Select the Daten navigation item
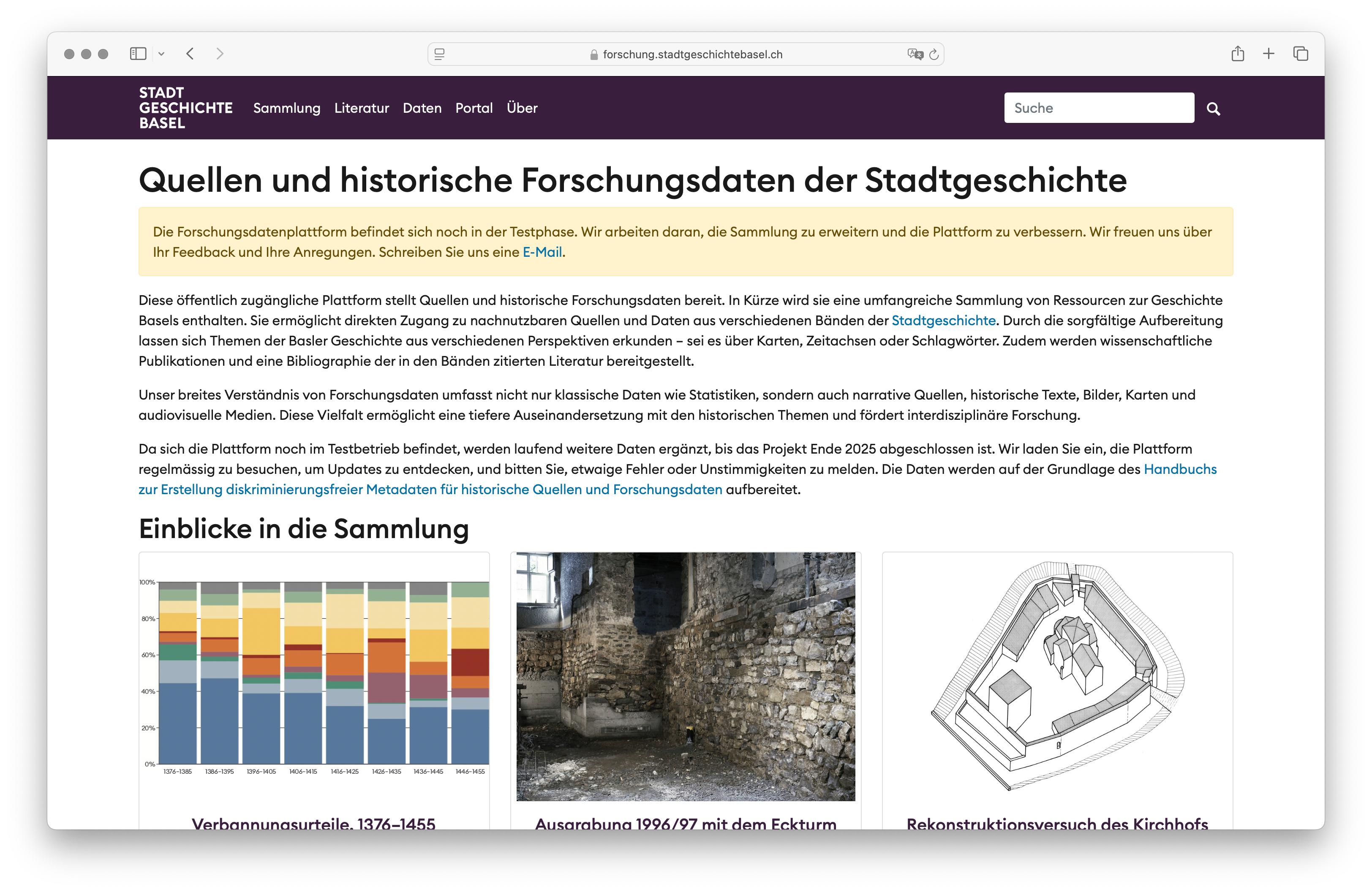The height and width of the screenshot is (892, 1372). pos(422,108)
